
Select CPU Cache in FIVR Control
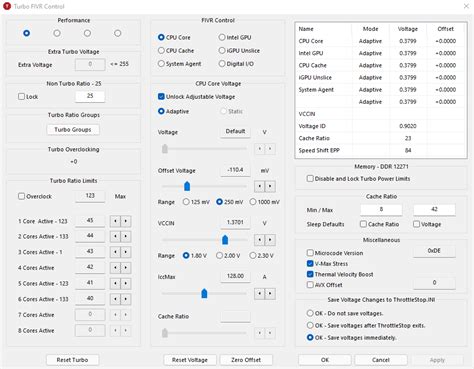176,51
